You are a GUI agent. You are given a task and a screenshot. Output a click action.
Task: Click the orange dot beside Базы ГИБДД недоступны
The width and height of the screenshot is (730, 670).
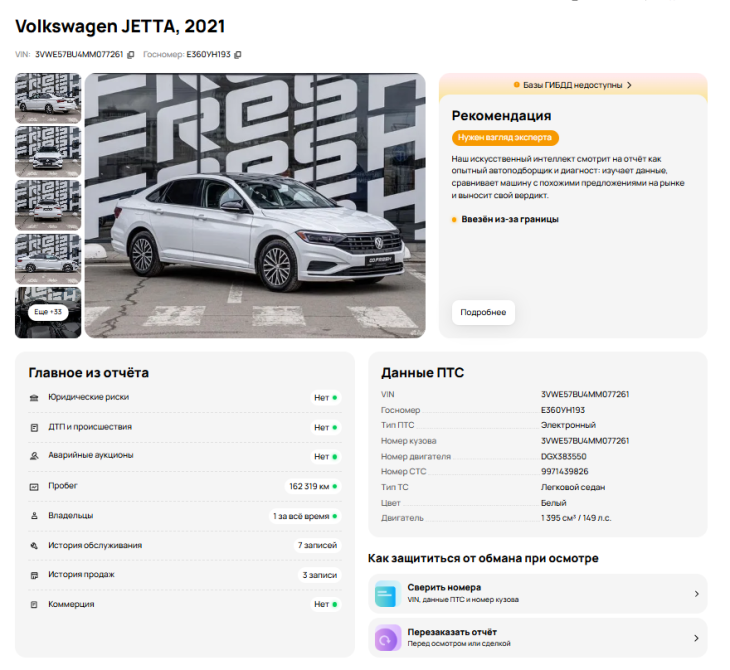(516, 85)
